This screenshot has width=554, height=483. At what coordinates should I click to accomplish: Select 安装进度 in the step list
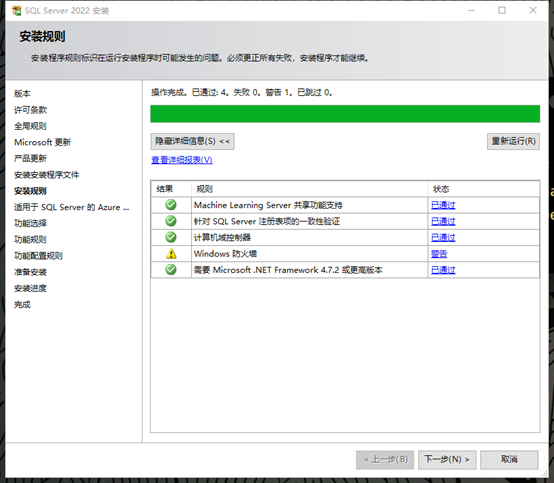[x=30, y=288]
